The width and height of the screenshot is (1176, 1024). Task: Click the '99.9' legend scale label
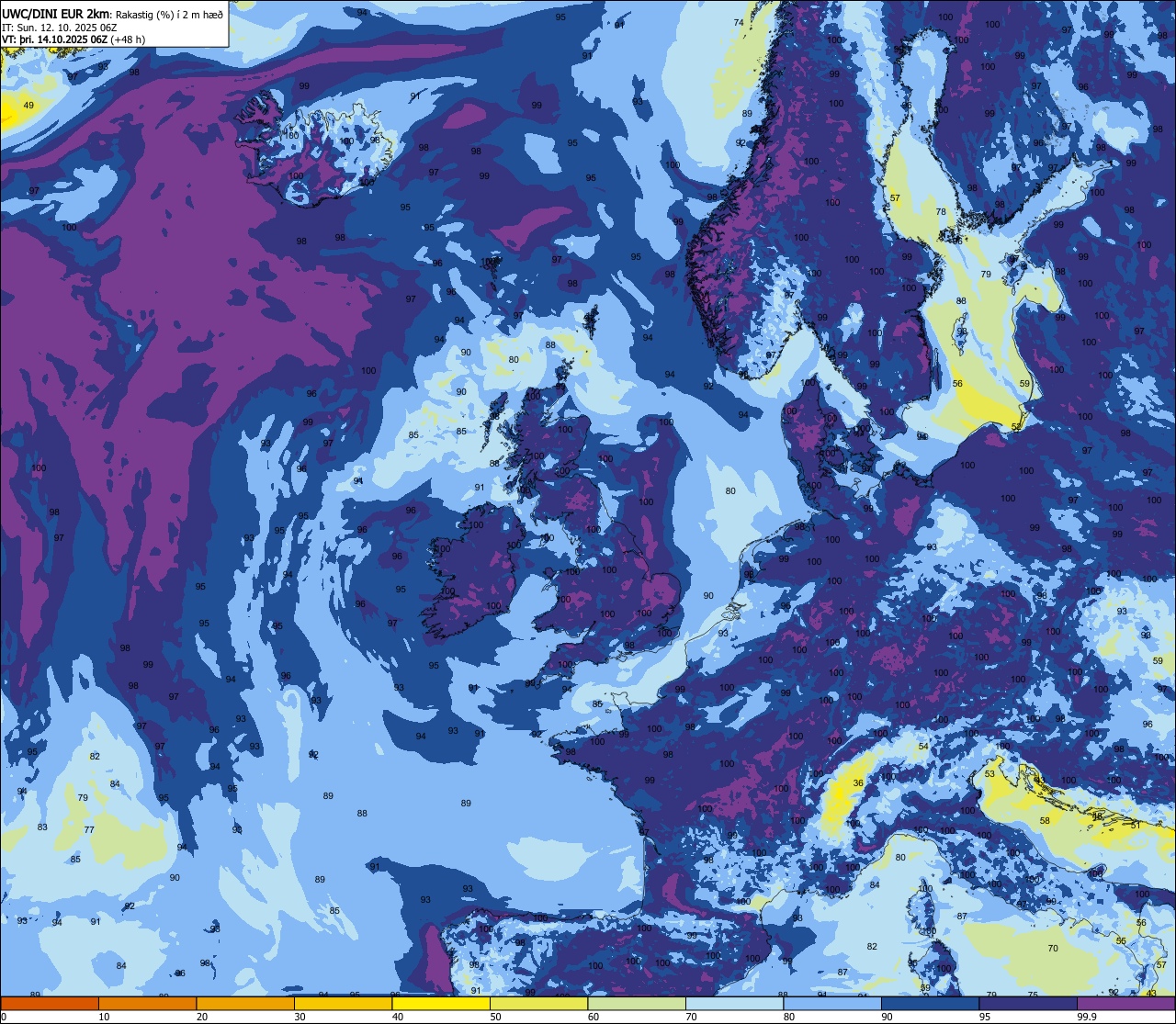pos(1088,1017)
